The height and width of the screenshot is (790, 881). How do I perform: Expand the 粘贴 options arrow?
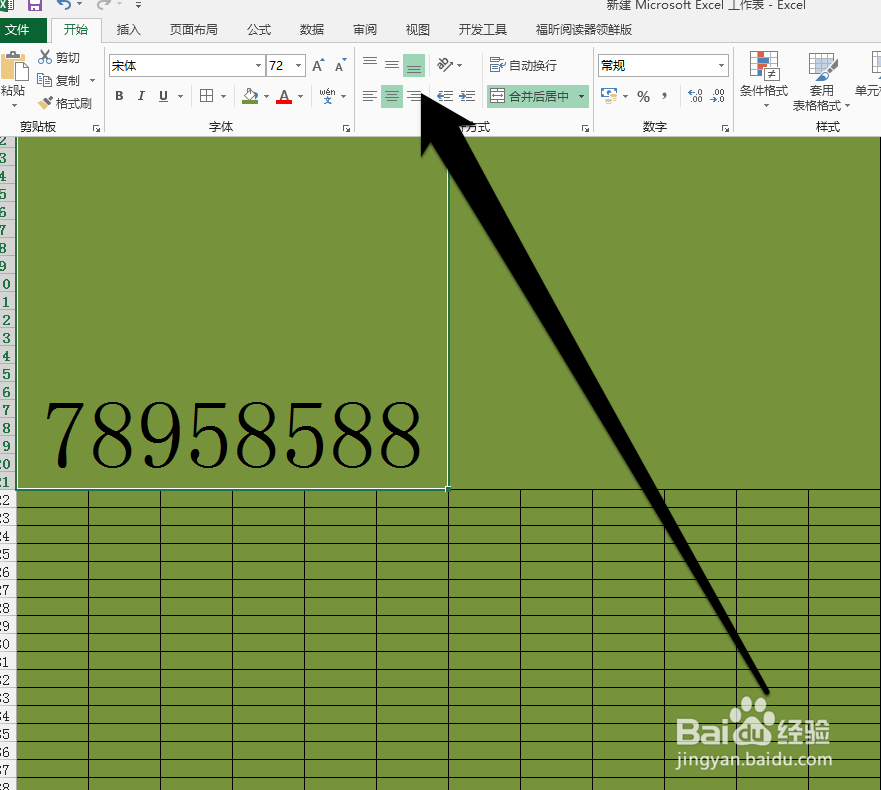point(14,106)
